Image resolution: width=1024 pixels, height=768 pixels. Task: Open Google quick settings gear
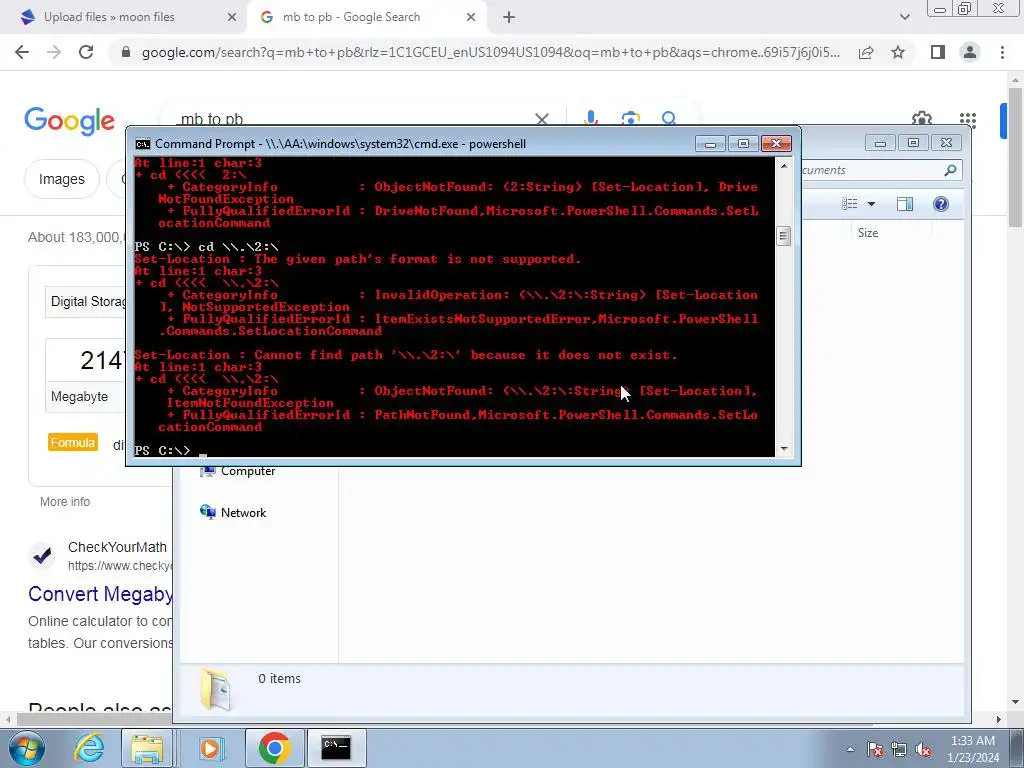(x=921, y=118)
